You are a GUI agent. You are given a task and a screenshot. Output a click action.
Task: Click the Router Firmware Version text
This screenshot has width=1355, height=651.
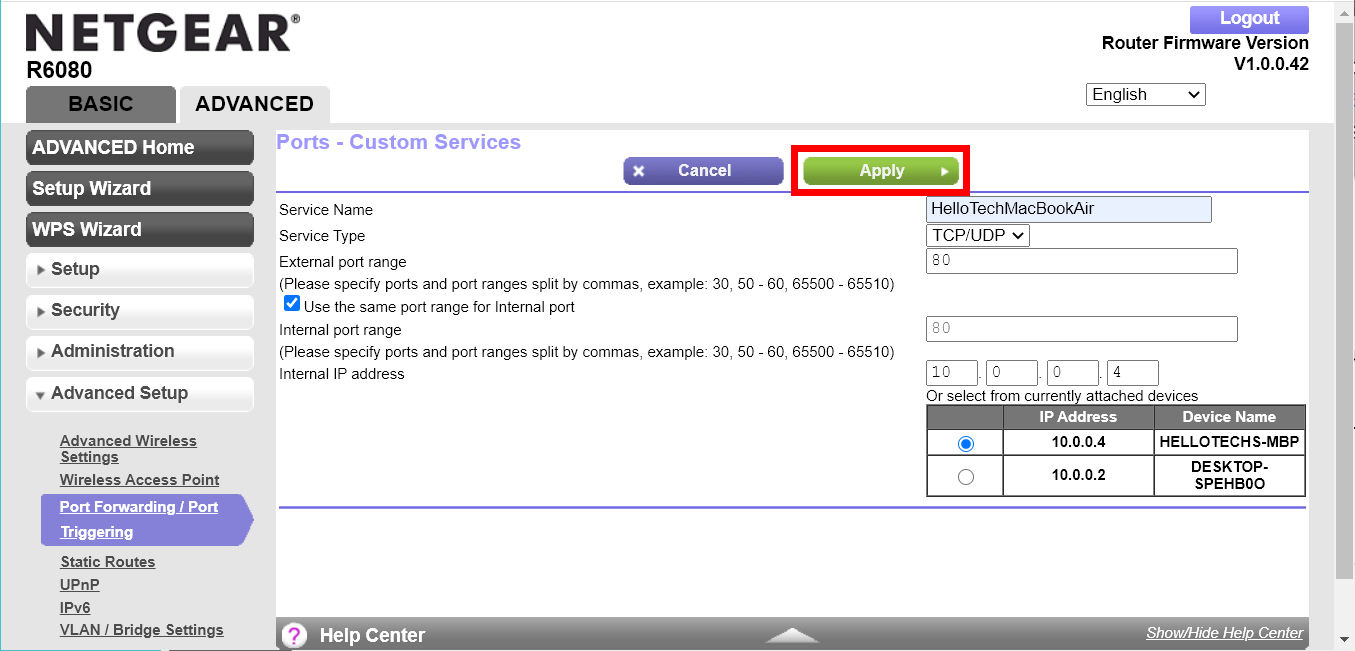pyautogui.click(x=1205, y=43)
